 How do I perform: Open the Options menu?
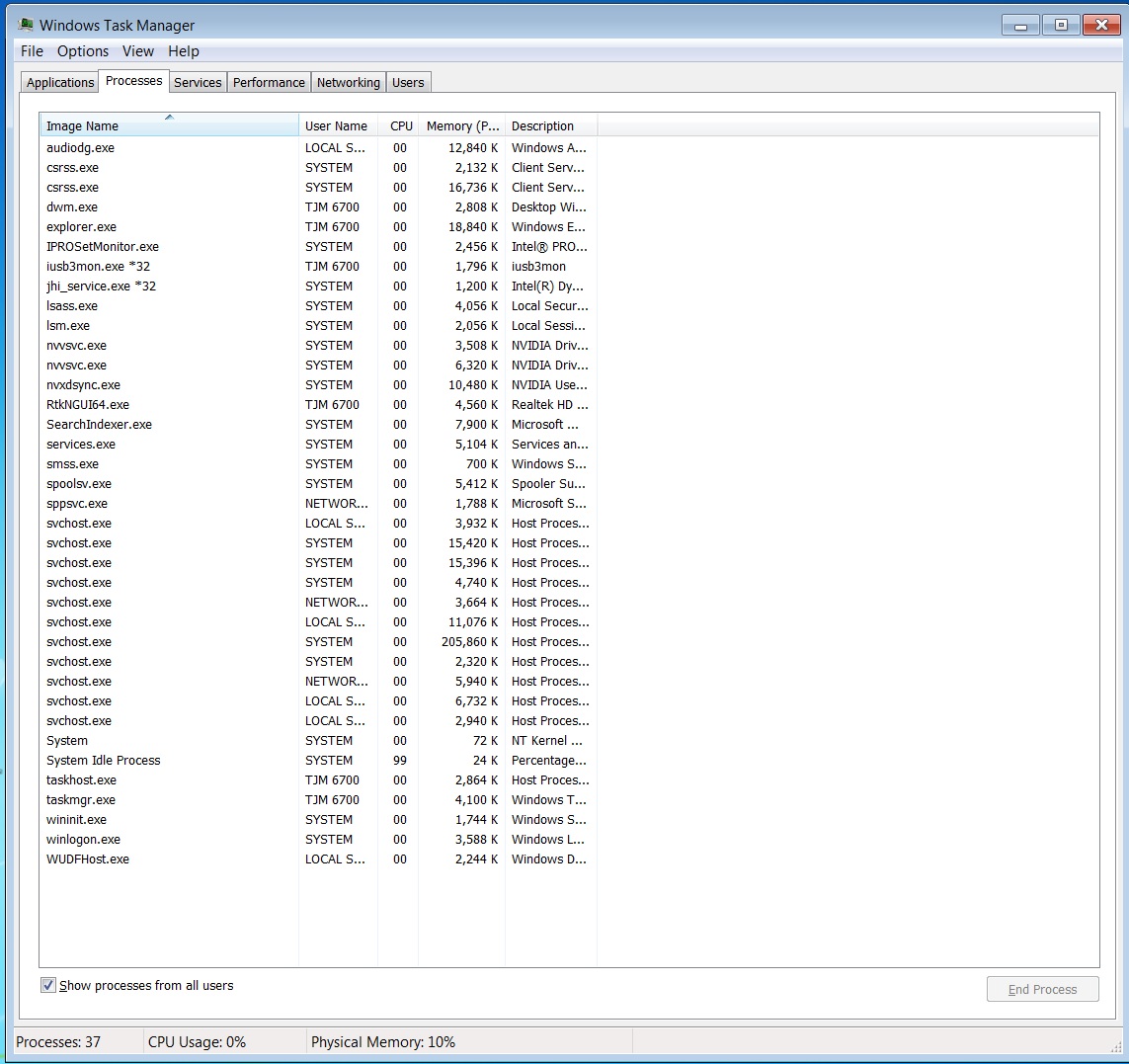[83, 51]
